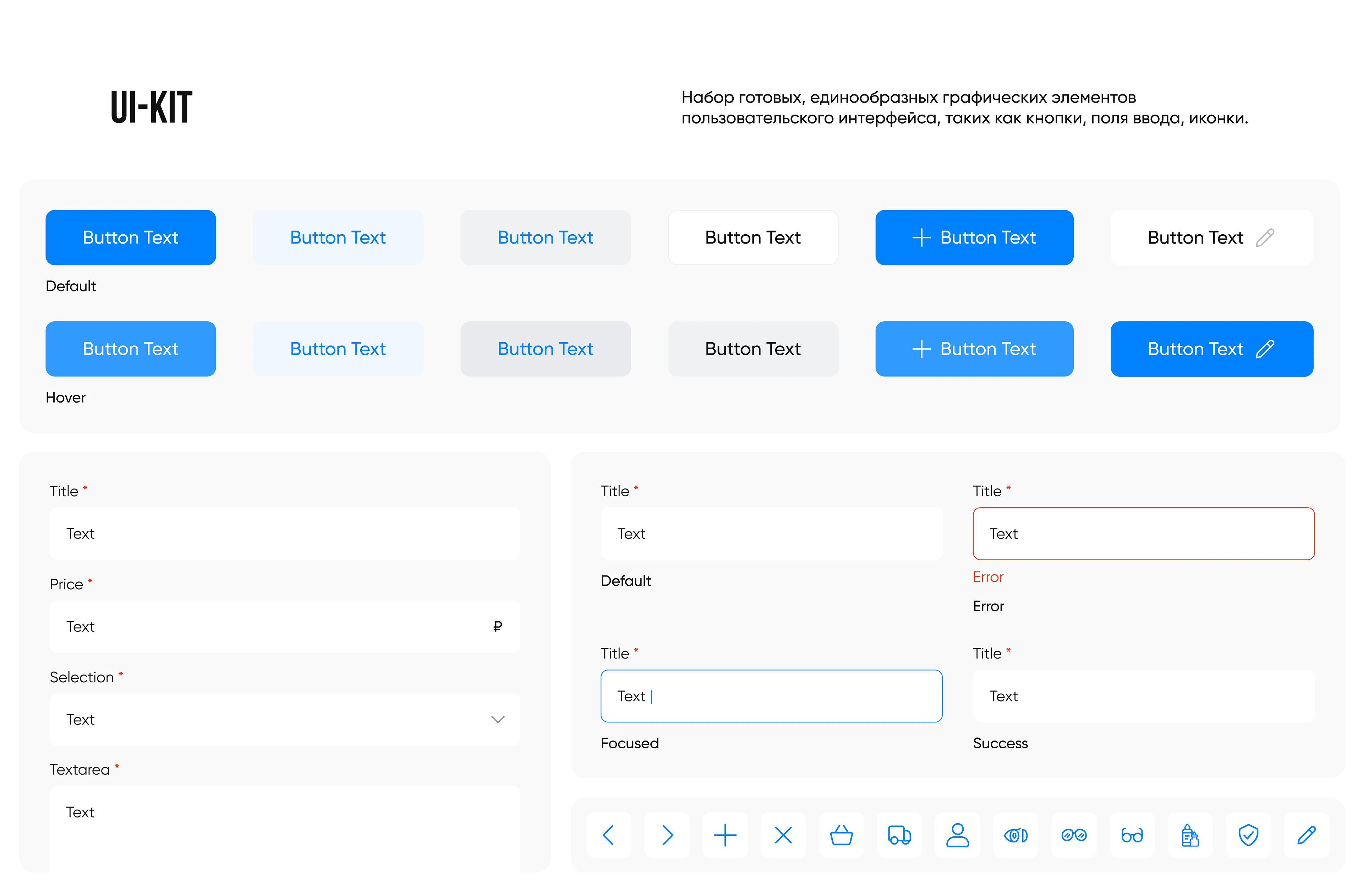This screenshot has height=896, width=1363.
Task: Click the left chevron arrow icon
Action: 609,835
